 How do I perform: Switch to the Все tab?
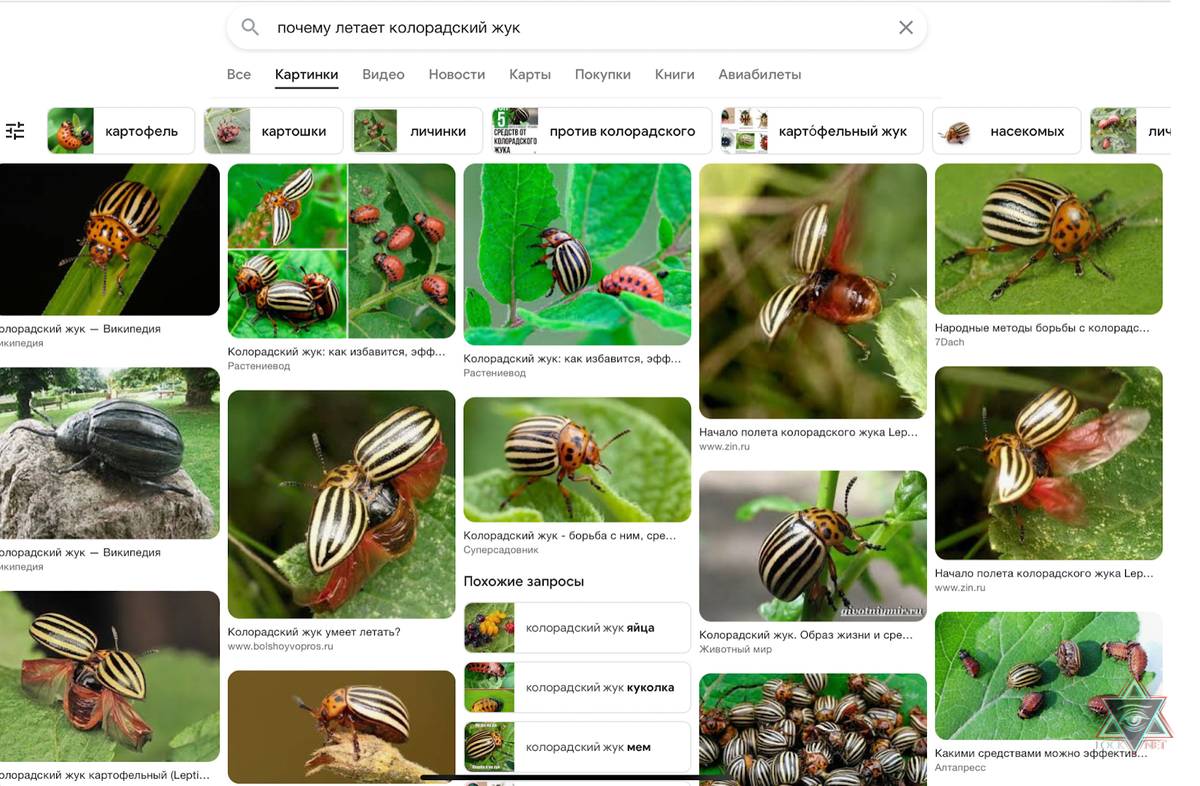[239, 74]
